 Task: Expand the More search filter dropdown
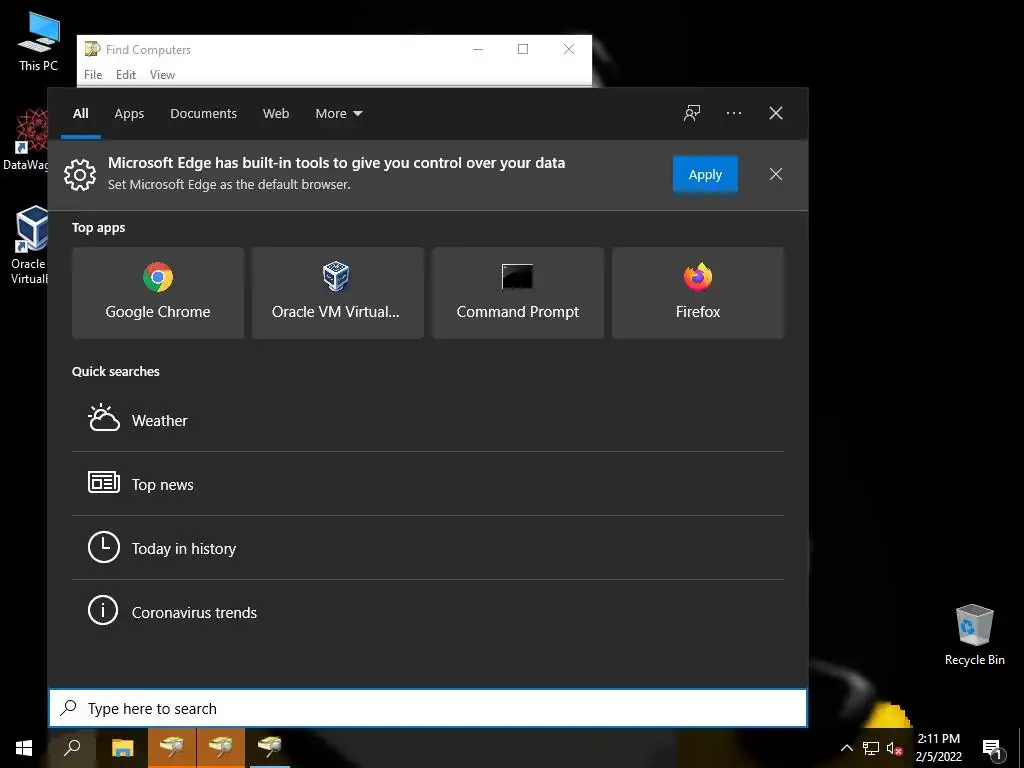[x=339, y=113]
